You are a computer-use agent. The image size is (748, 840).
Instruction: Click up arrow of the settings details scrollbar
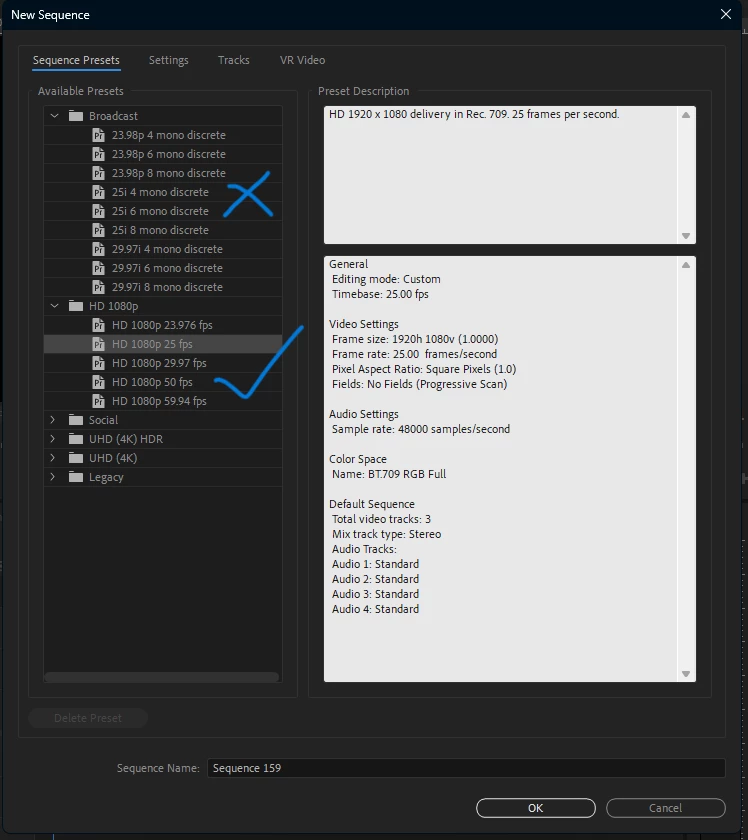click(686, 265)
